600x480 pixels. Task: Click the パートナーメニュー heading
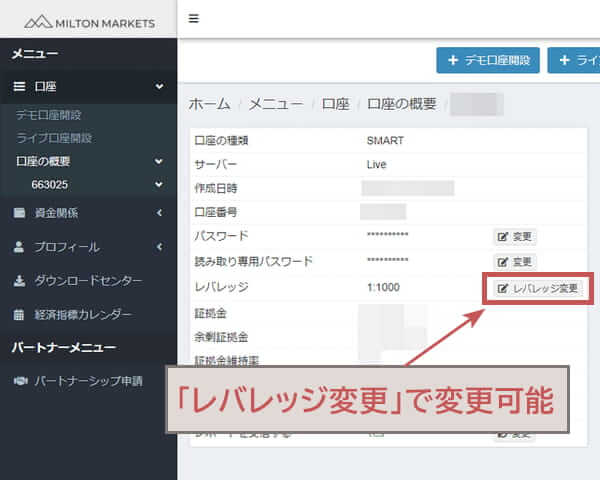pos(64,347)
